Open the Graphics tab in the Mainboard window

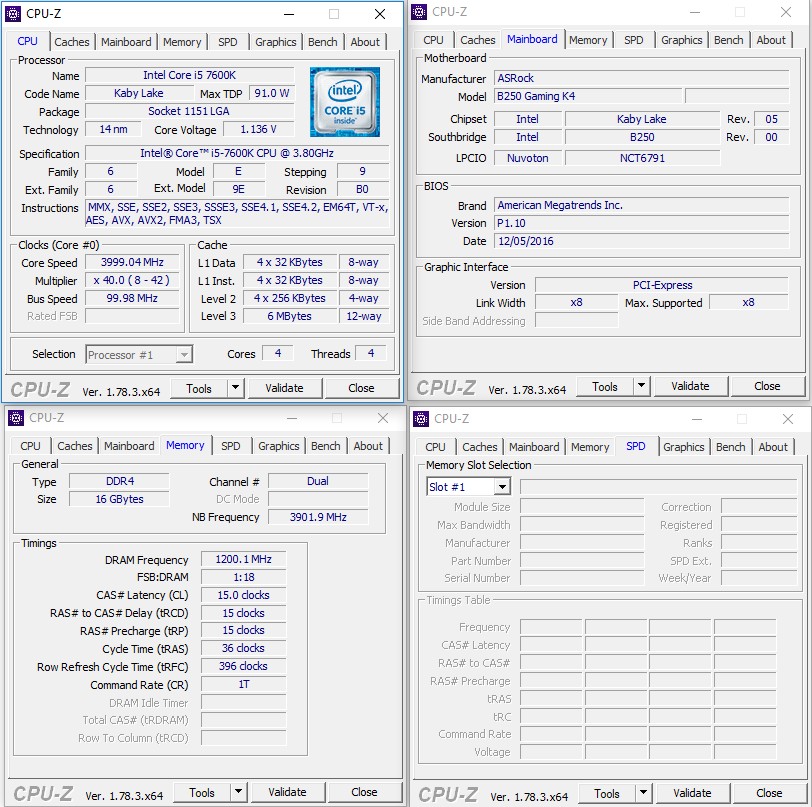(681, 40)
